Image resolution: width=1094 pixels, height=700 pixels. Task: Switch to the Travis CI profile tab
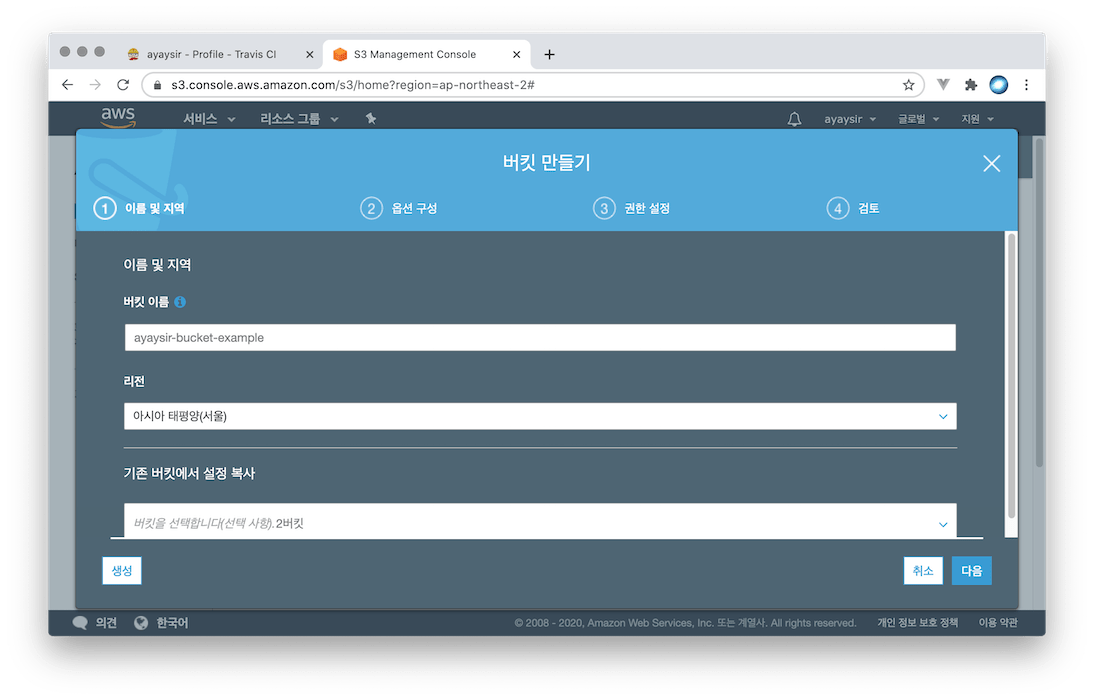point(210,54)
